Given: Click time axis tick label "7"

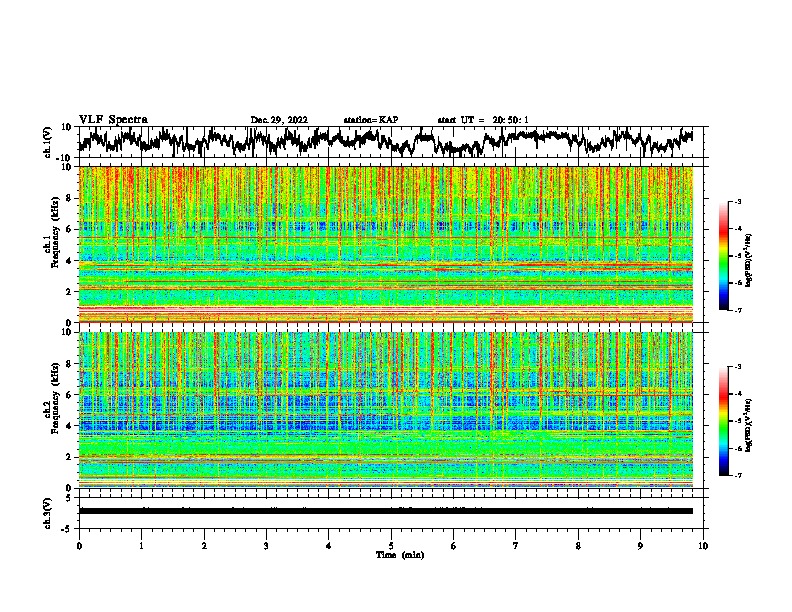Looking at the screenshot, I should [516, 546].
